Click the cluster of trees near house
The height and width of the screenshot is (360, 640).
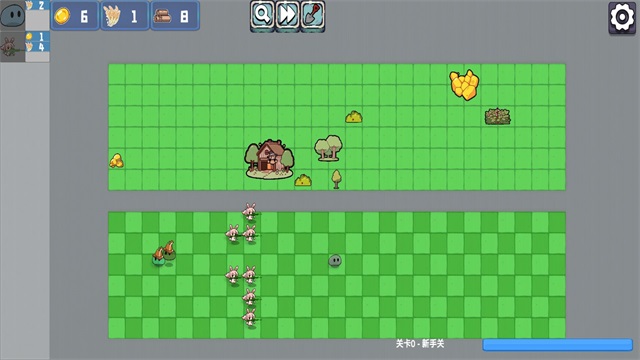tap(328, 148)
